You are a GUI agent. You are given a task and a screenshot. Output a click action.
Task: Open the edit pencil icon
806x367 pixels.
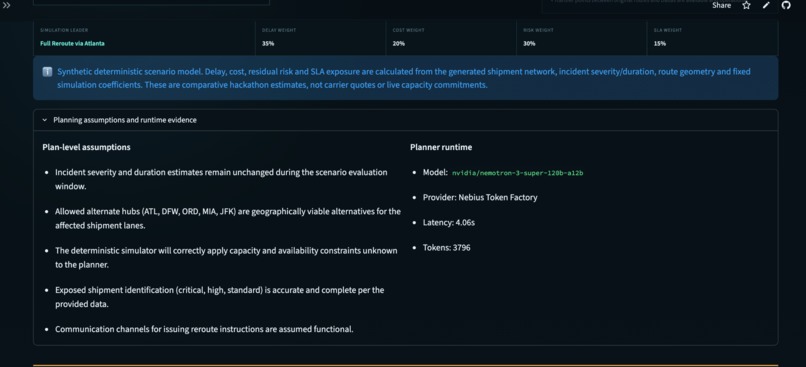pos(766,5)
